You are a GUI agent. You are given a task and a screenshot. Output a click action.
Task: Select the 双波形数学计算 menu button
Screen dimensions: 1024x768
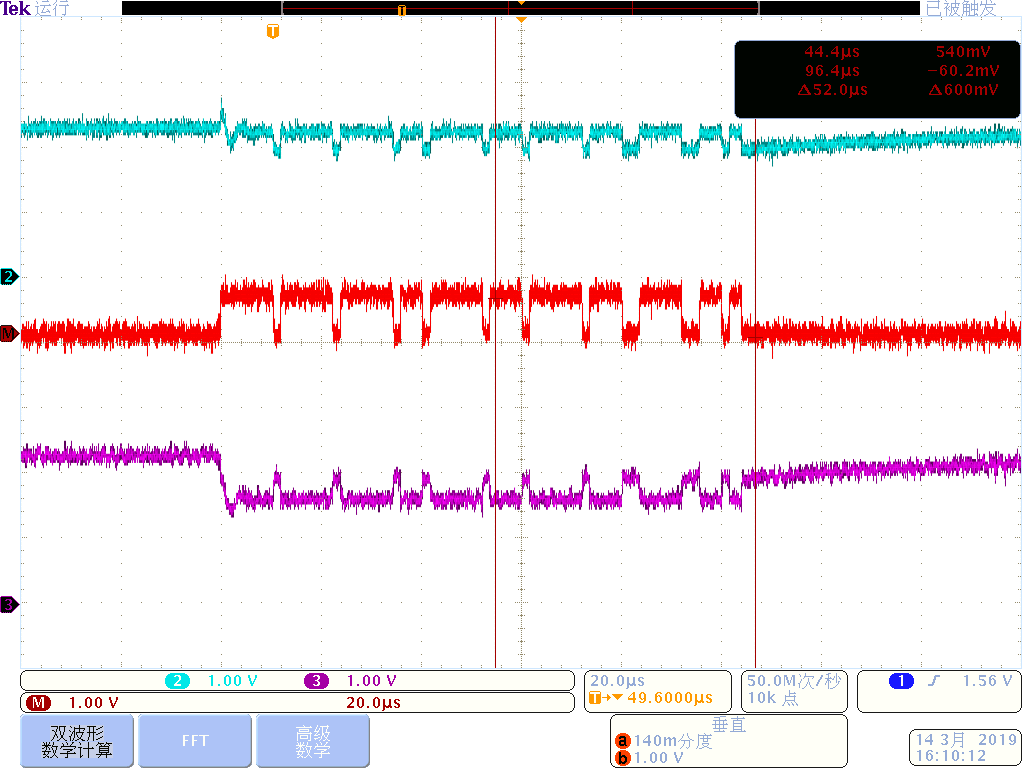[x=77, y=741]
